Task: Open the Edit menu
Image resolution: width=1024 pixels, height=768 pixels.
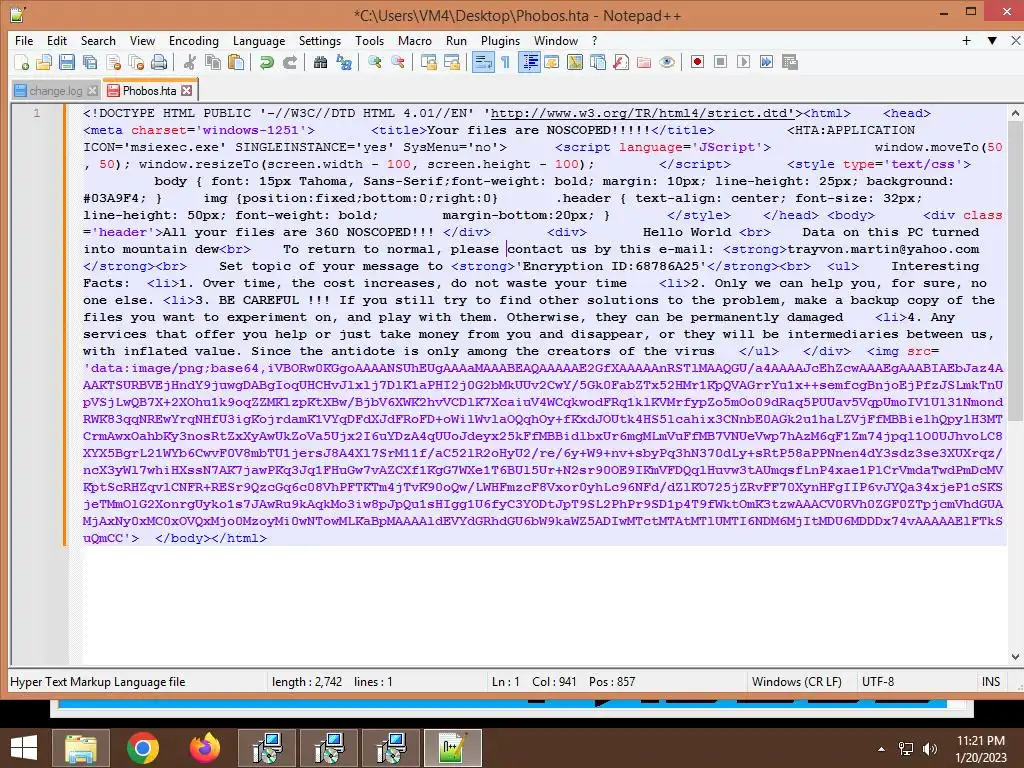Action: (57, 40)
